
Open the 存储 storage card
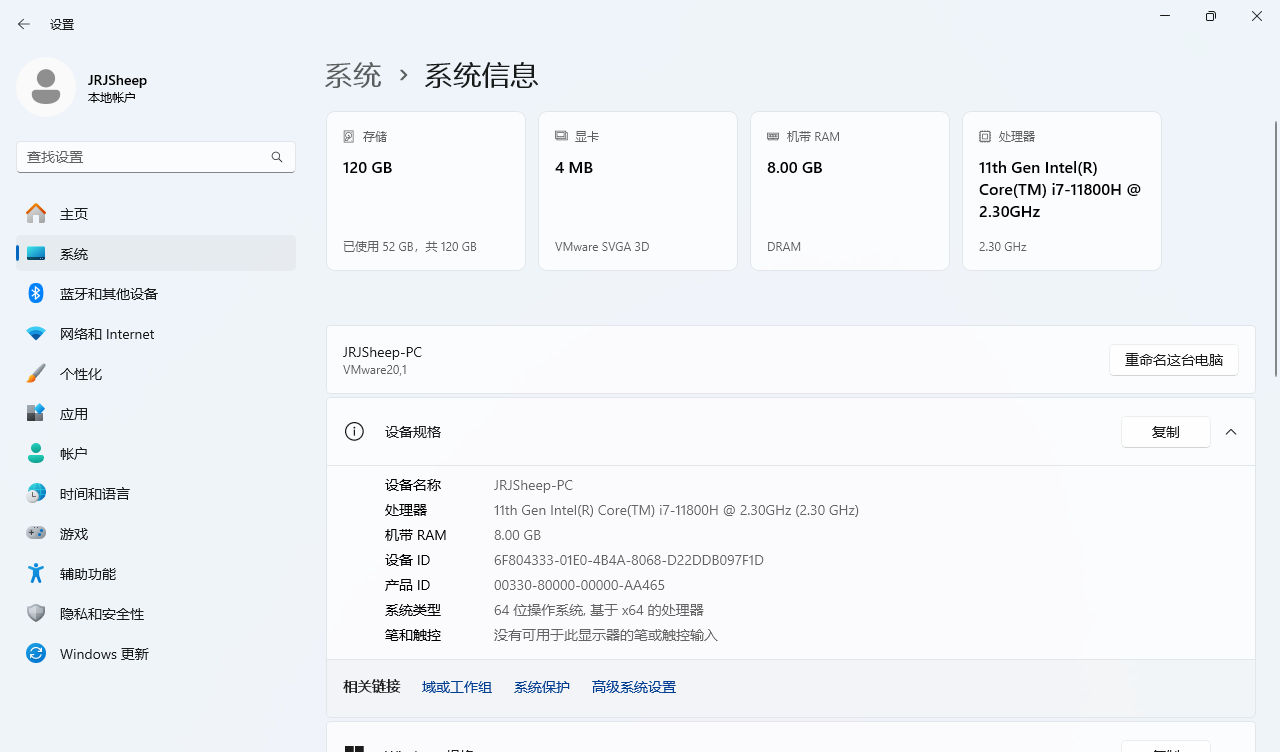[426, 190]
